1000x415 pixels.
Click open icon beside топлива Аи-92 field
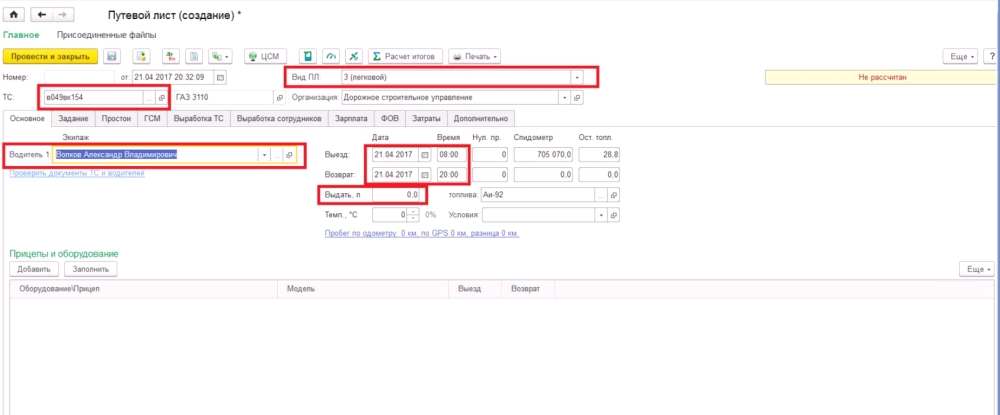pyautogui.click(x=614, y=194)
